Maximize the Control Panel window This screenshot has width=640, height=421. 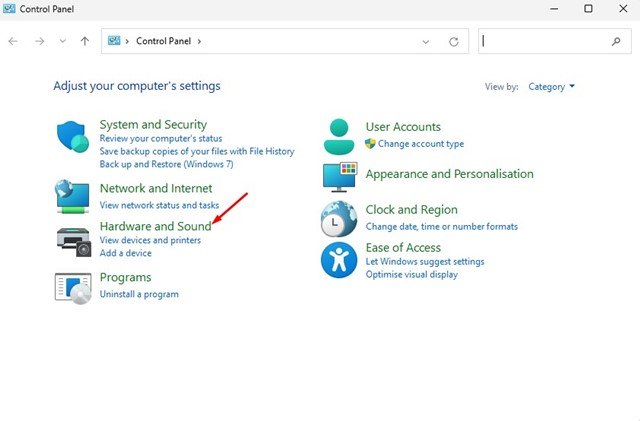(588, 9)
